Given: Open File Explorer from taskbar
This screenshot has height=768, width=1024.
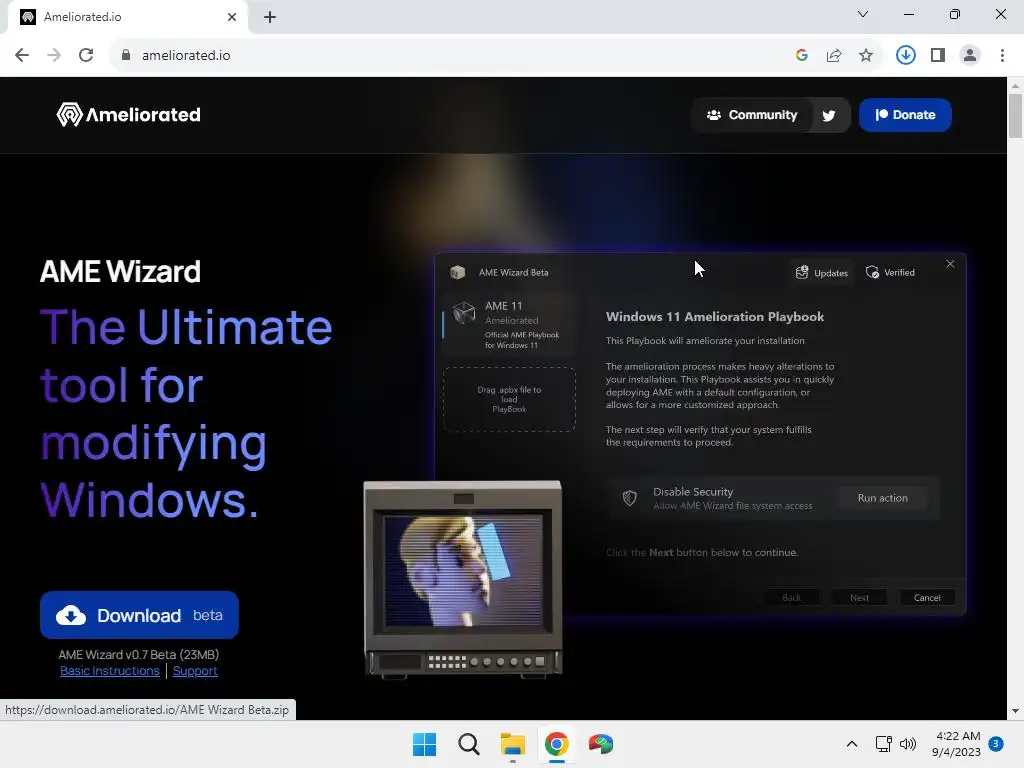Looking at the screenshot, I should pyautogui.click(x=513, y=744).
